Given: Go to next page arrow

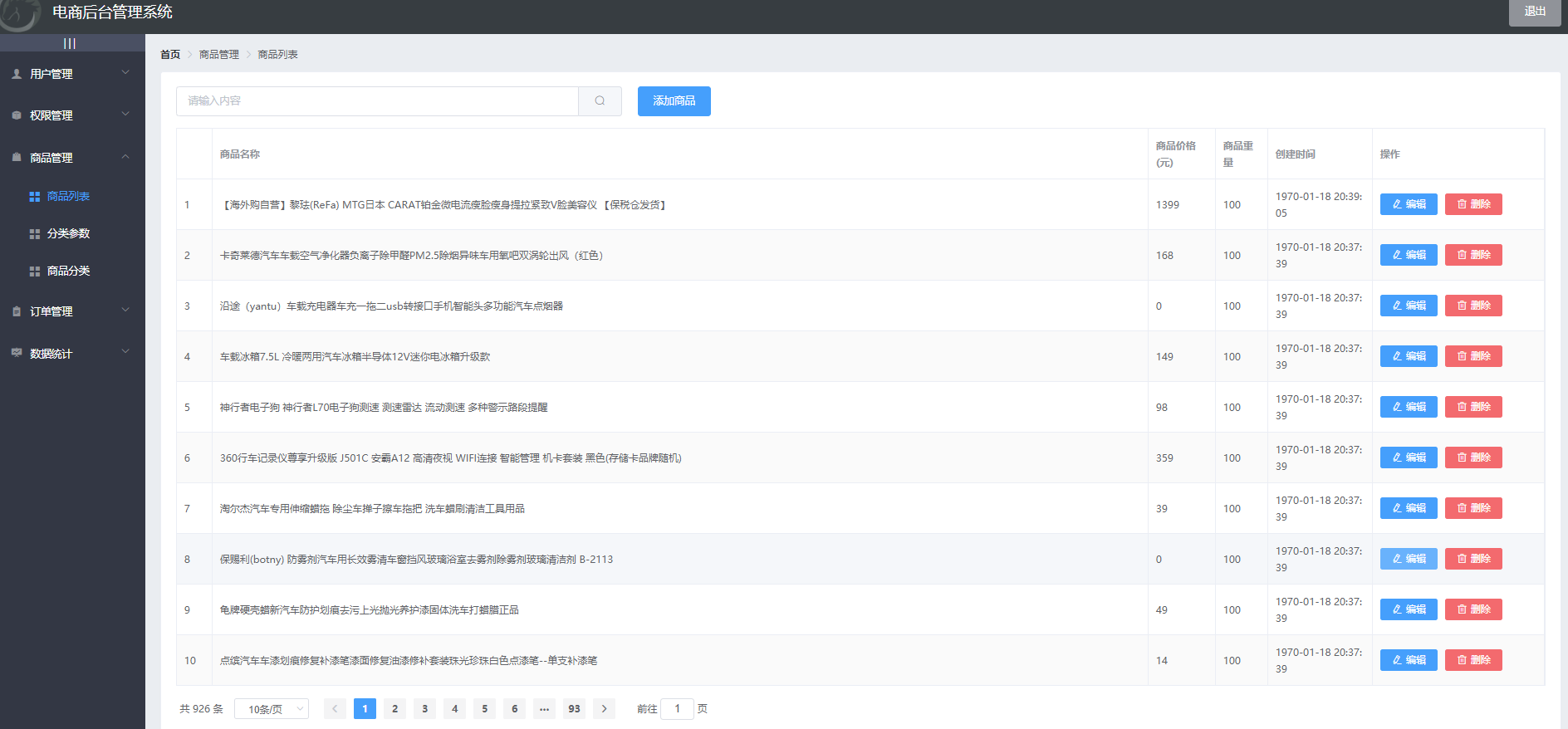Looking at the screenshot, I should point(604,708).
